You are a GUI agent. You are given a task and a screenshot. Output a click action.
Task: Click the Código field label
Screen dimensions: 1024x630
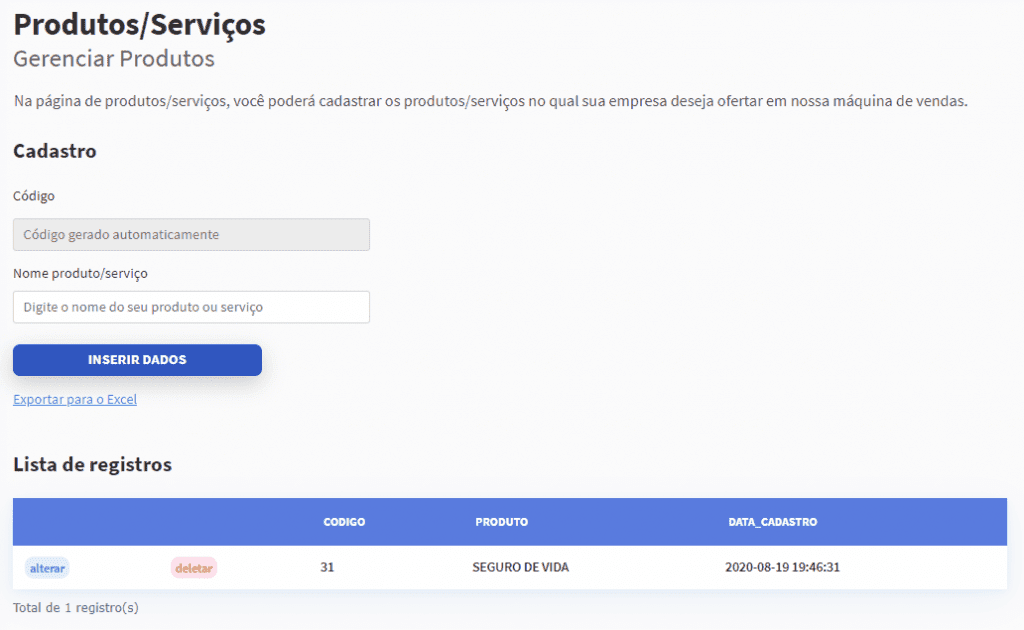(x=34, y=196)
